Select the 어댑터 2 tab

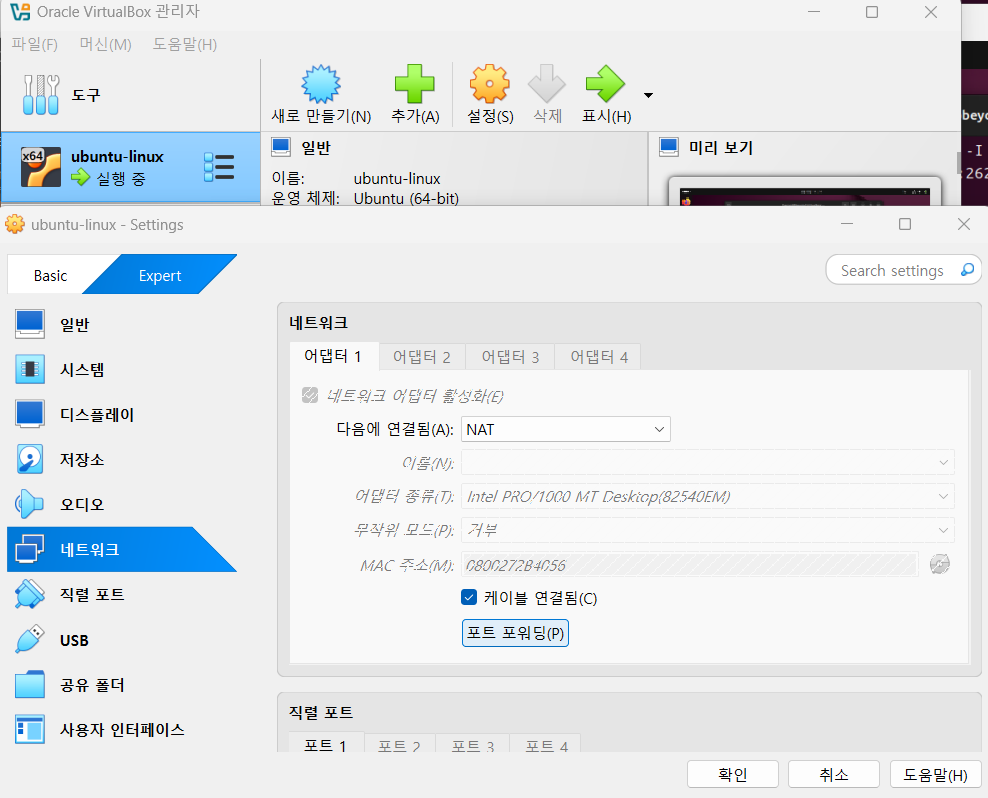coord(422,357)
